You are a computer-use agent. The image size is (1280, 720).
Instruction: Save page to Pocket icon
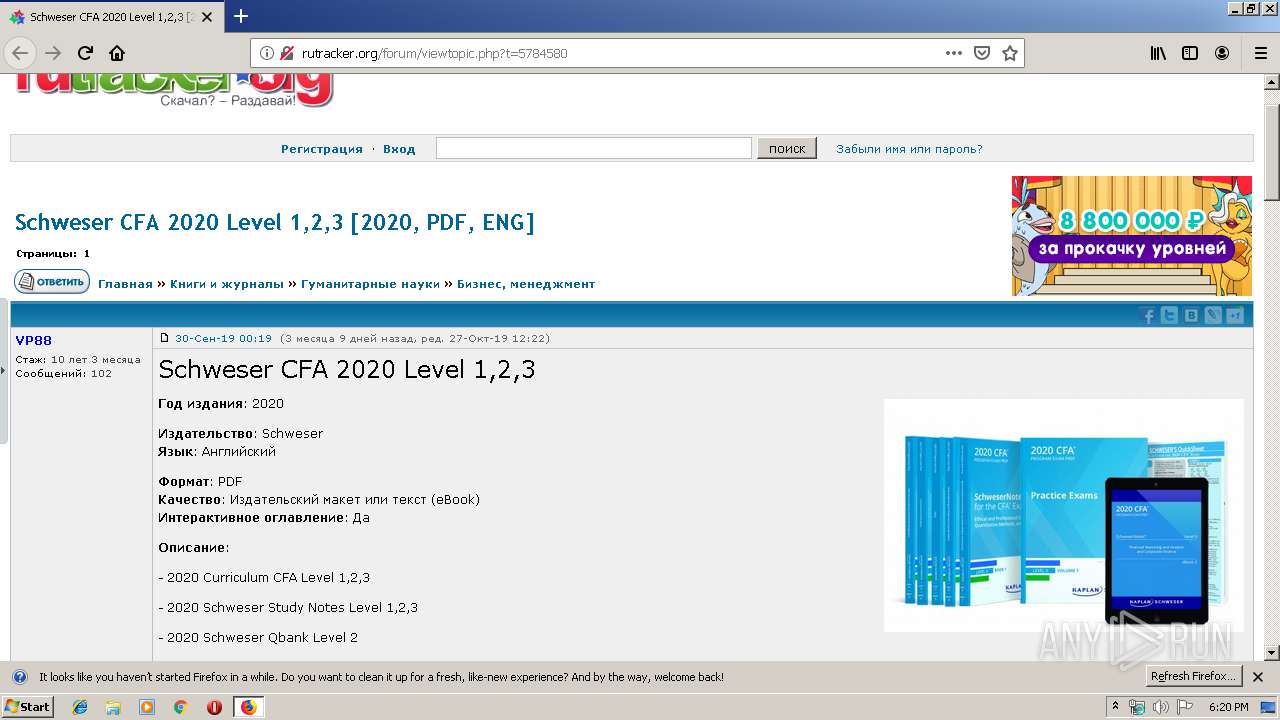click(982, 53)
